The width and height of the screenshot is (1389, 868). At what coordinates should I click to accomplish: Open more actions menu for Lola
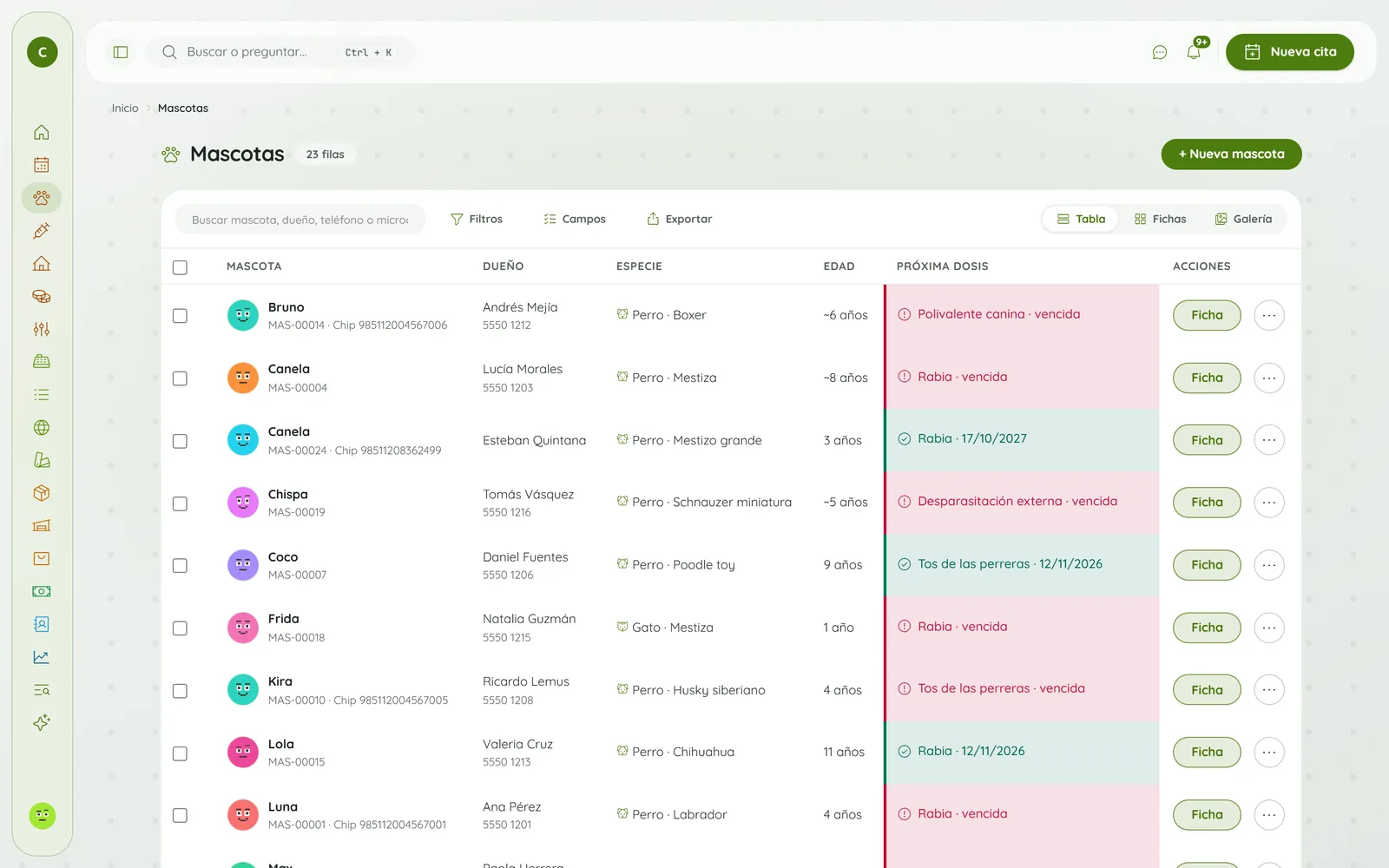(x=1269, y=752)
